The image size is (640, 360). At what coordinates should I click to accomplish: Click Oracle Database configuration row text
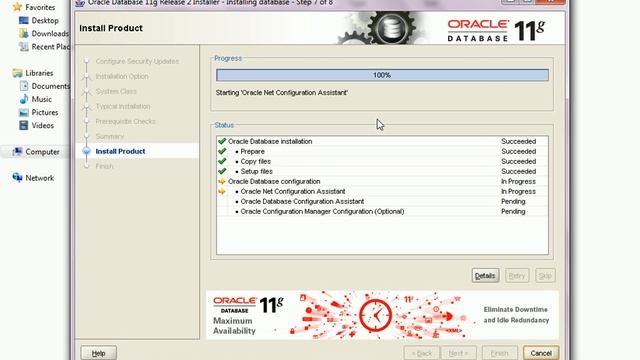[x=274, y=181]
